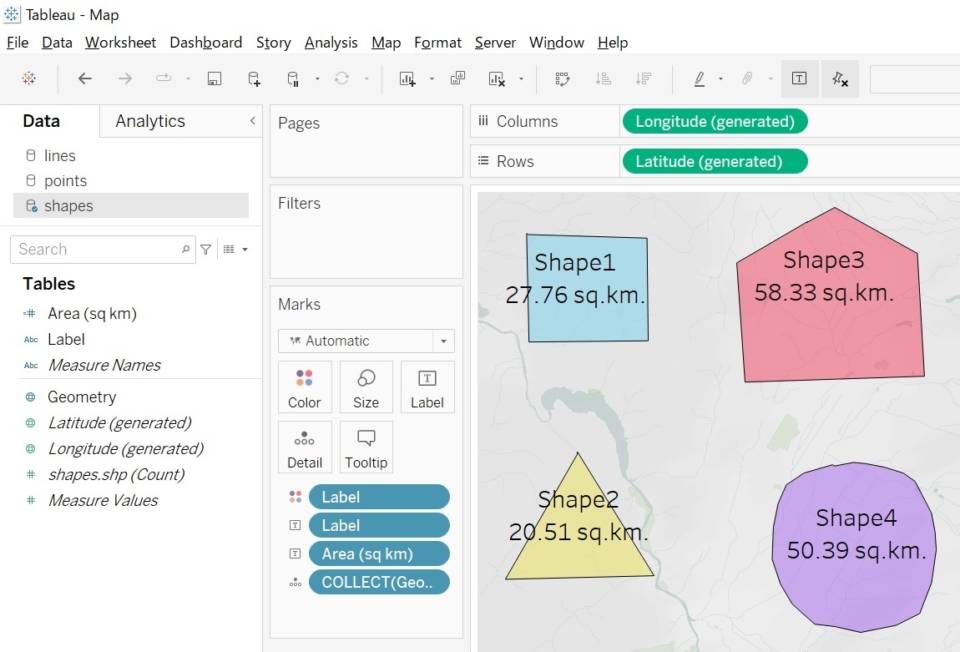
Task: Sort the data in descending order
Action: pyautogui.click(x=643, y=78)
